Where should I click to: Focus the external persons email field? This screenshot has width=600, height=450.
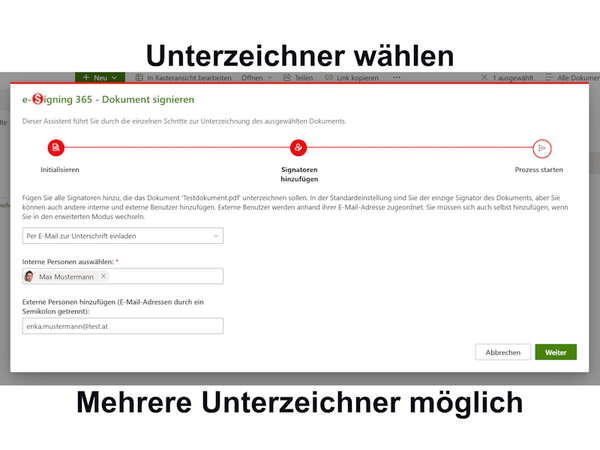(x=123, y=326)
